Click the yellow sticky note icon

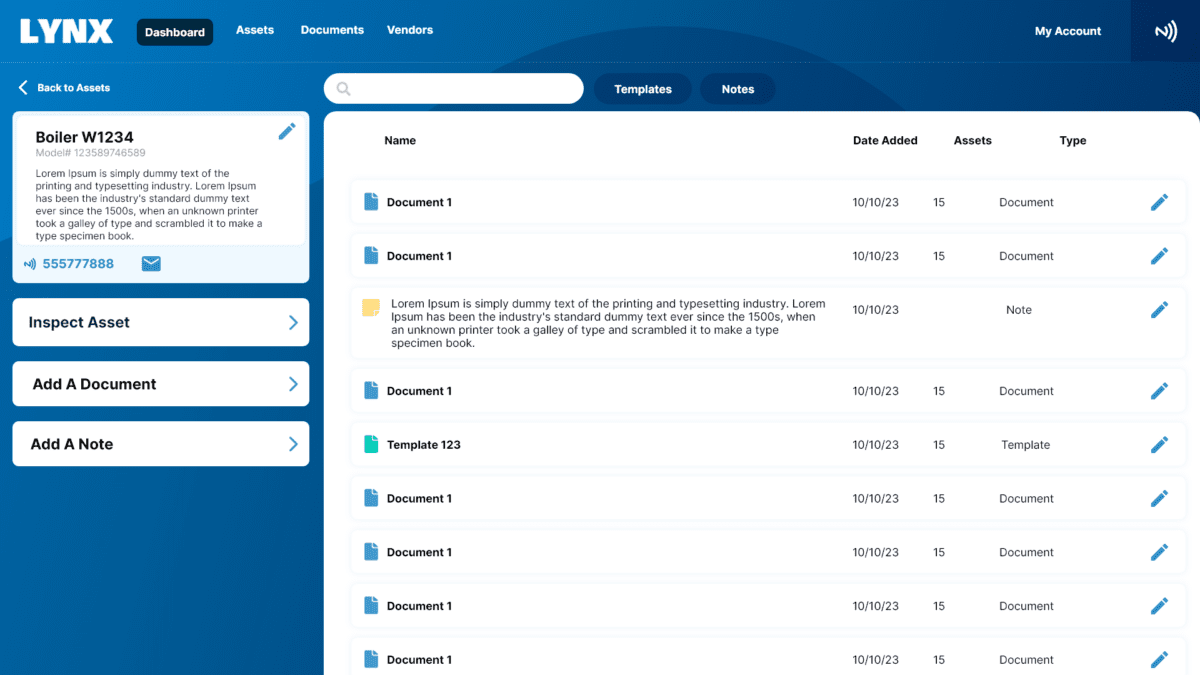click(371, 308)
